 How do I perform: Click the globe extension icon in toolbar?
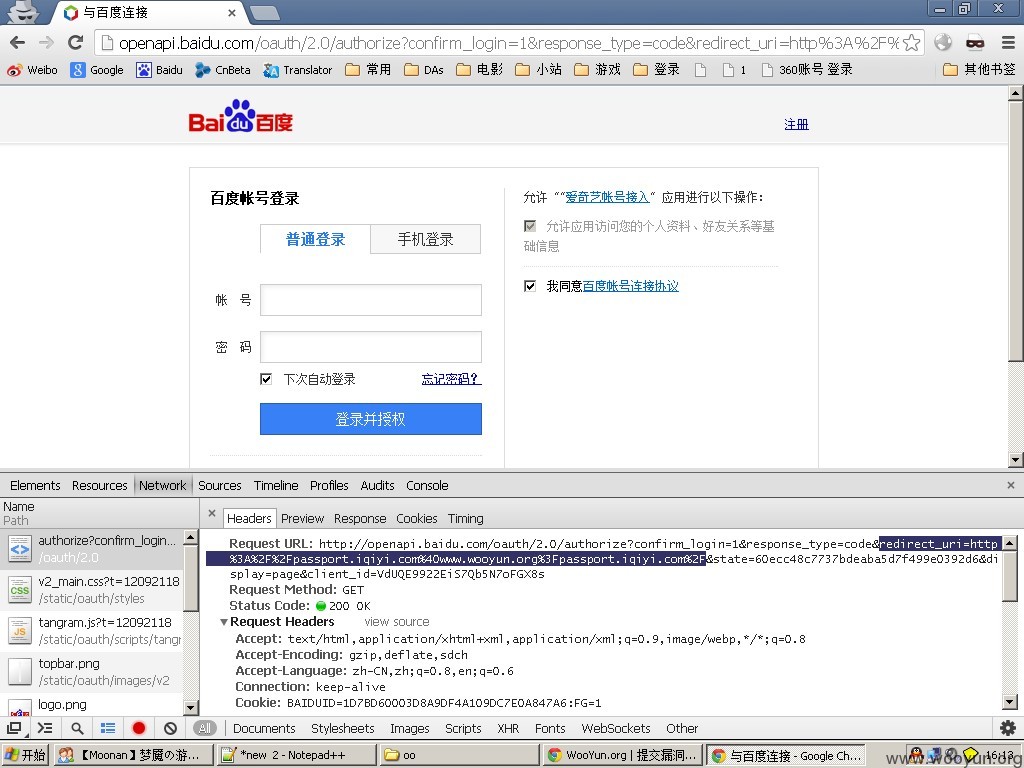943,42
